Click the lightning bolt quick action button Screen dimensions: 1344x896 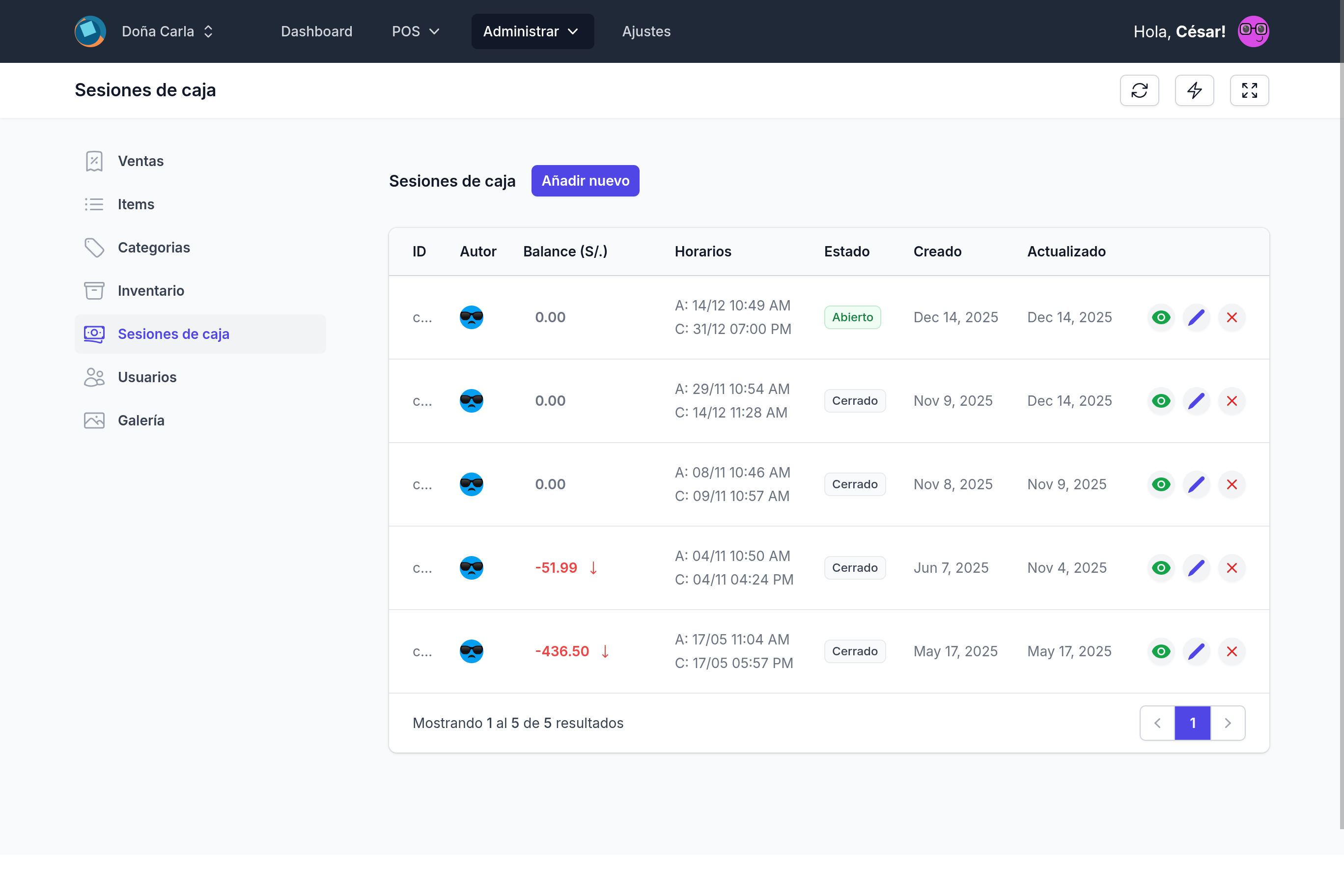pos(1194,90)
